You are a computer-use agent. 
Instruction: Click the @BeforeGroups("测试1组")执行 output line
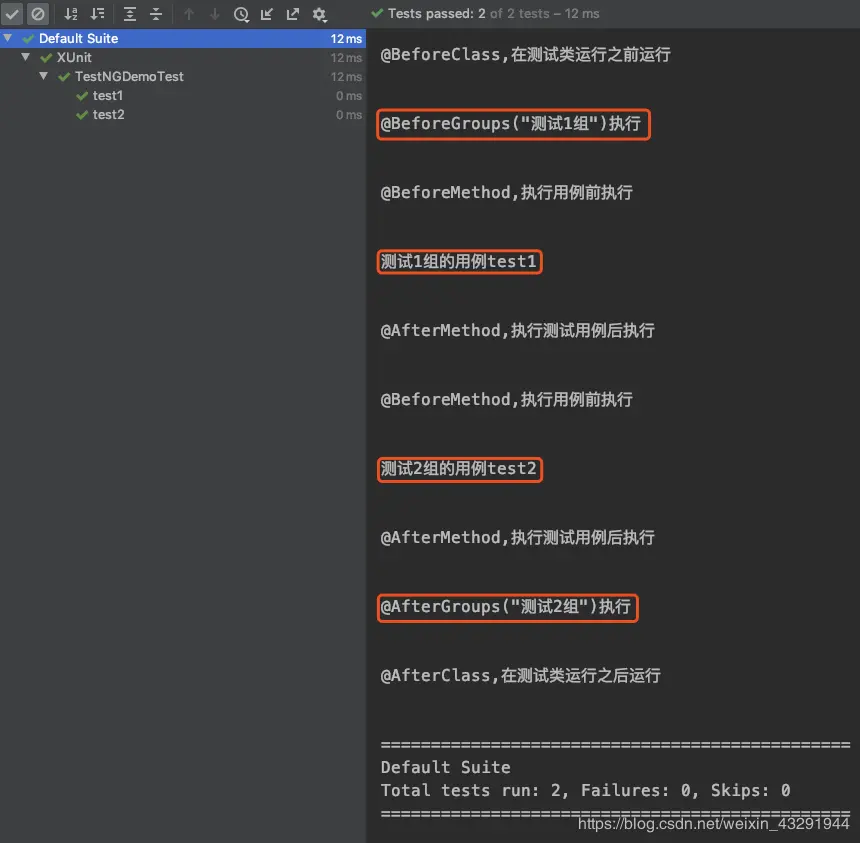coord(511,123)
